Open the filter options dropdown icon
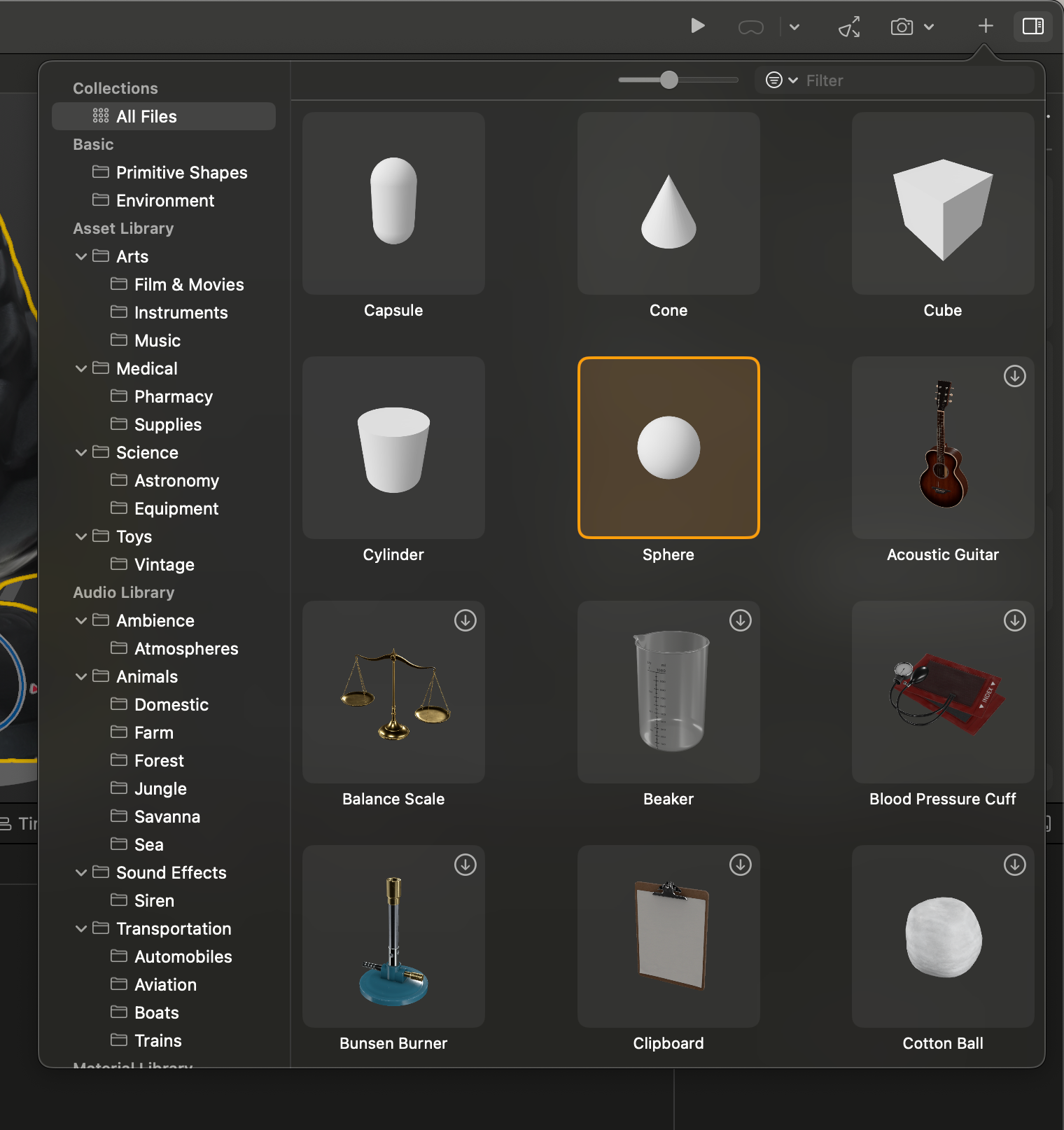The image size is (1064, 1130). click(781, 80)
